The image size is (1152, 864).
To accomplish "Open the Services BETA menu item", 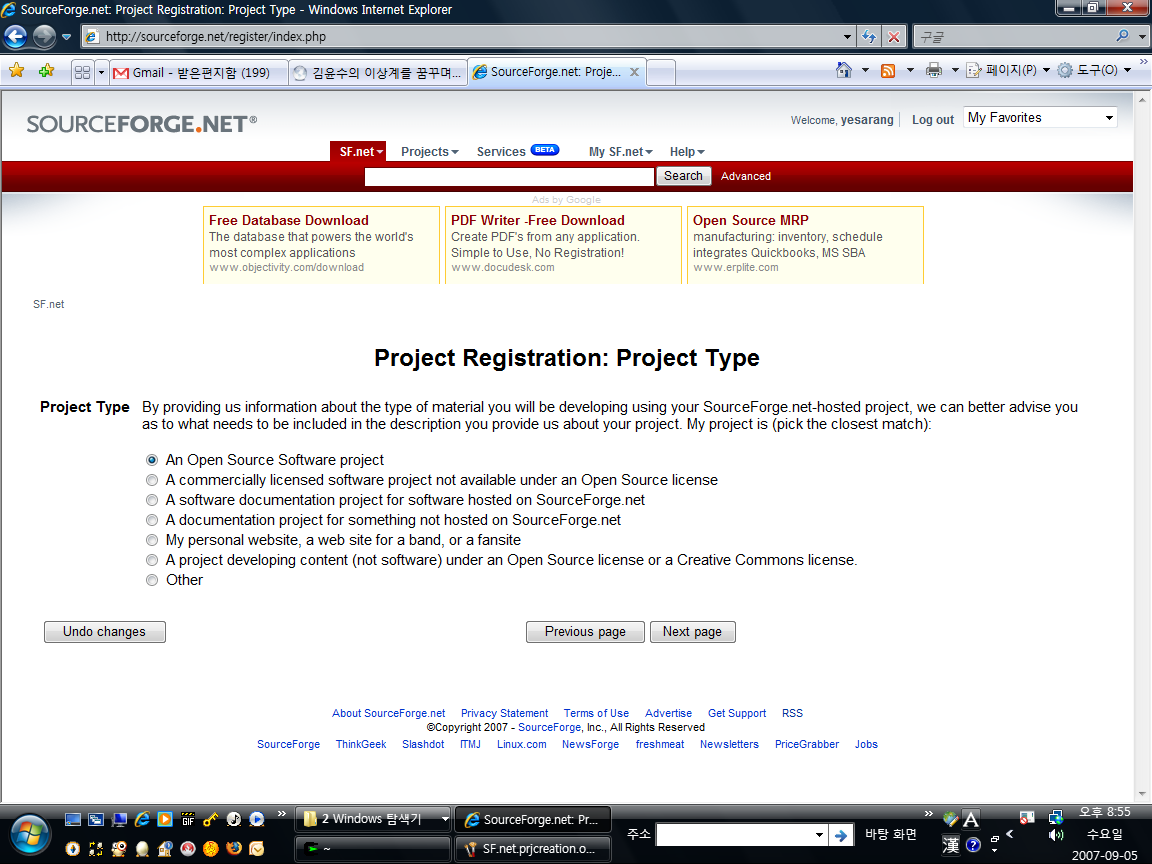I will (x=518, y=151).
